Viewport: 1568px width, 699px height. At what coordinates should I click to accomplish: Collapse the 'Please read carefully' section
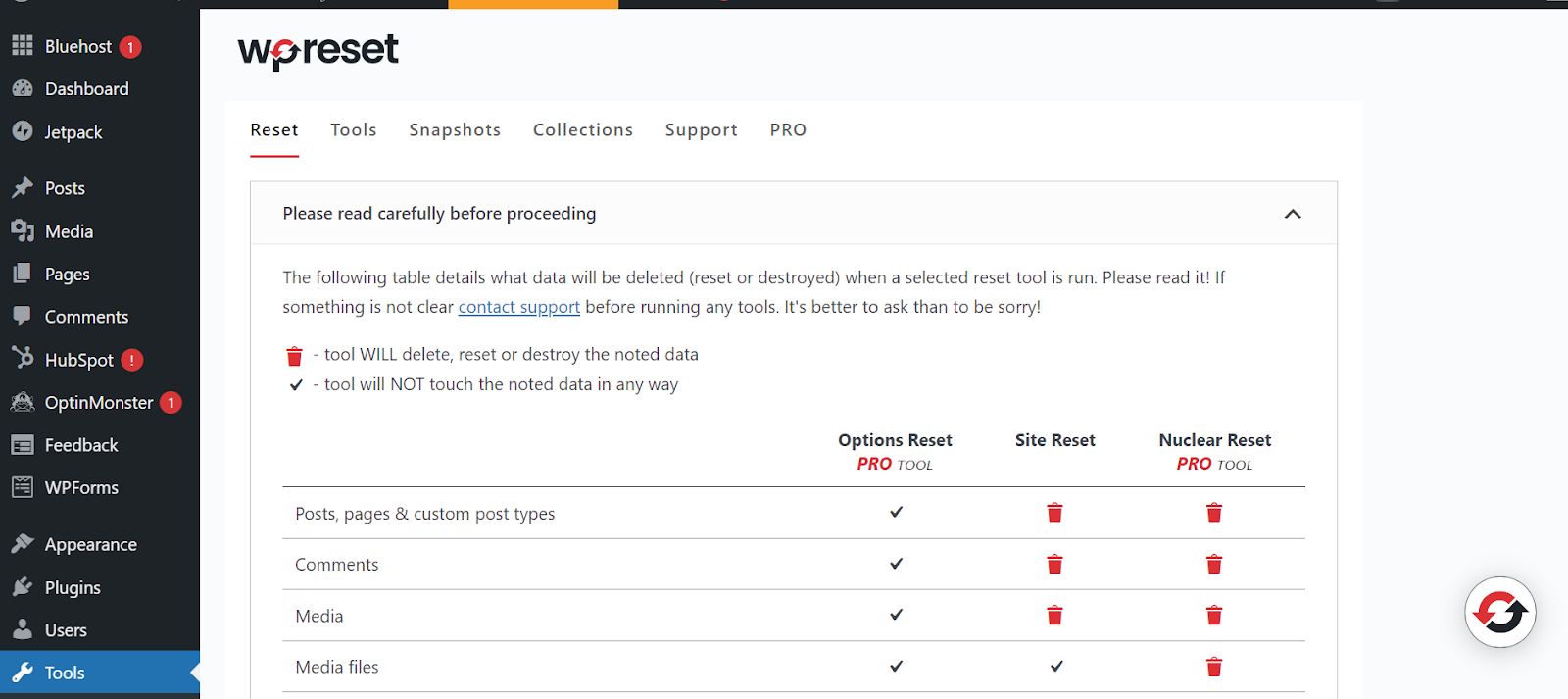click(1293, 214)
